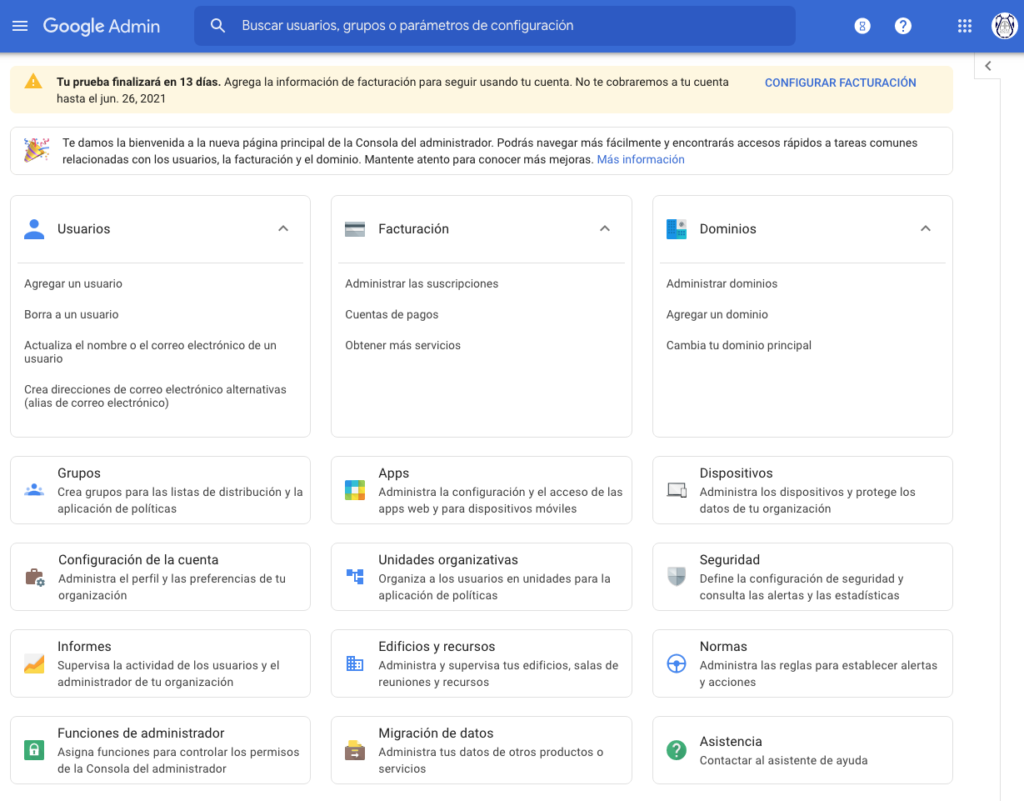Click Crea direcciones de correo electrónico alternativas
This screenshot has height=801, width=1024.
click(x=155, y=396)
